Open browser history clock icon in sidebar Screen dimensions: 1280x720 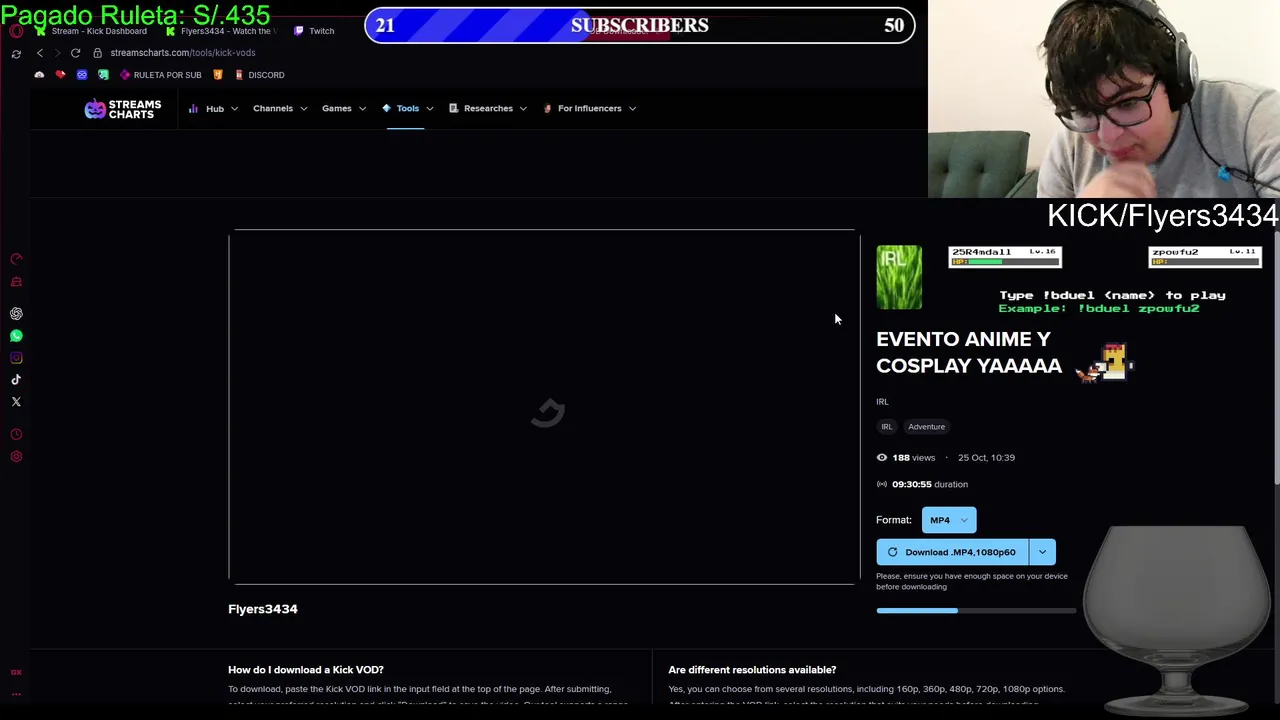(x=16, y=435)
